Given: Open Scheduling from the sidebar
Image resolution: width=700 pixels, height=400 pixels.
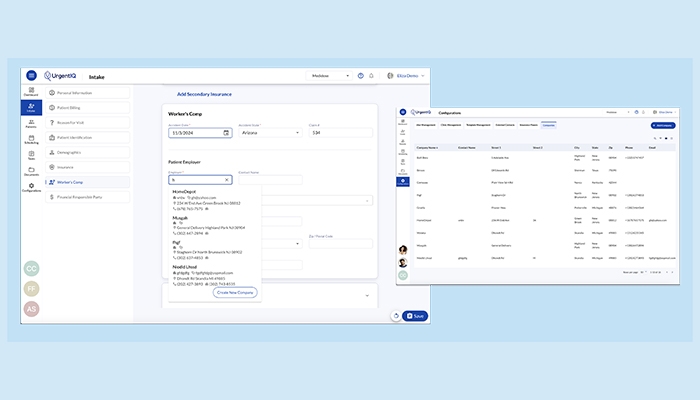Looking at the screenshot, I should point(31,140).
